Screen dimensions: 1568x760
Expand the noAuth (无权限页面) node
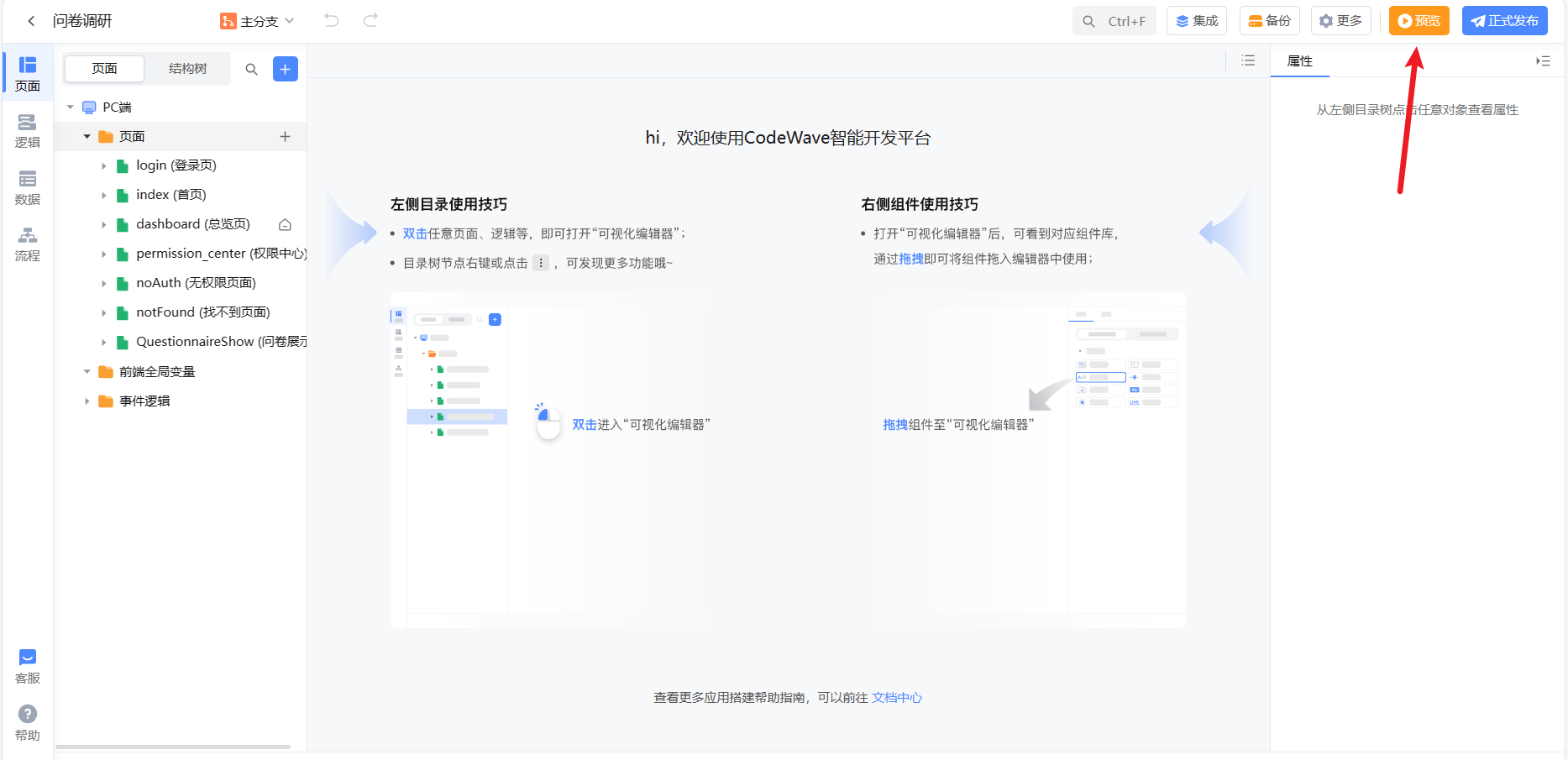tap(104, 284)
